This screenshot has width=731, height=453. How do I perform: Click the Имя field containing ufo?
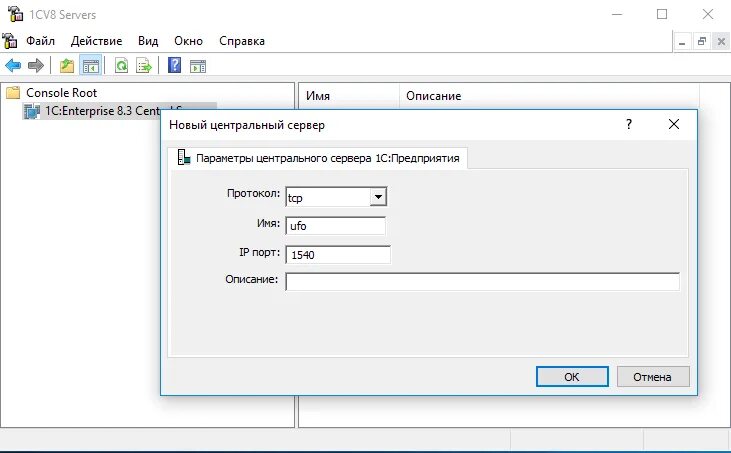336,226
